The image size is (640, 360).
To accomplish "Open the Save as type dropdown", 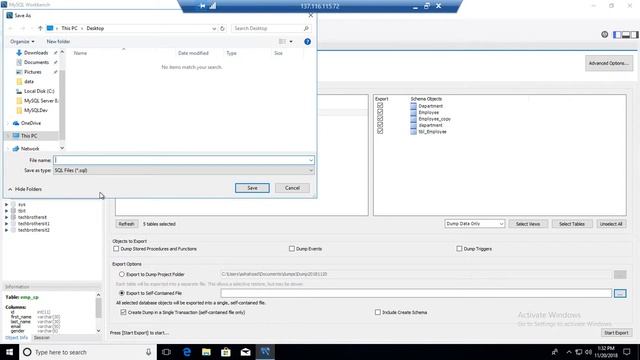I will [183, 170].
